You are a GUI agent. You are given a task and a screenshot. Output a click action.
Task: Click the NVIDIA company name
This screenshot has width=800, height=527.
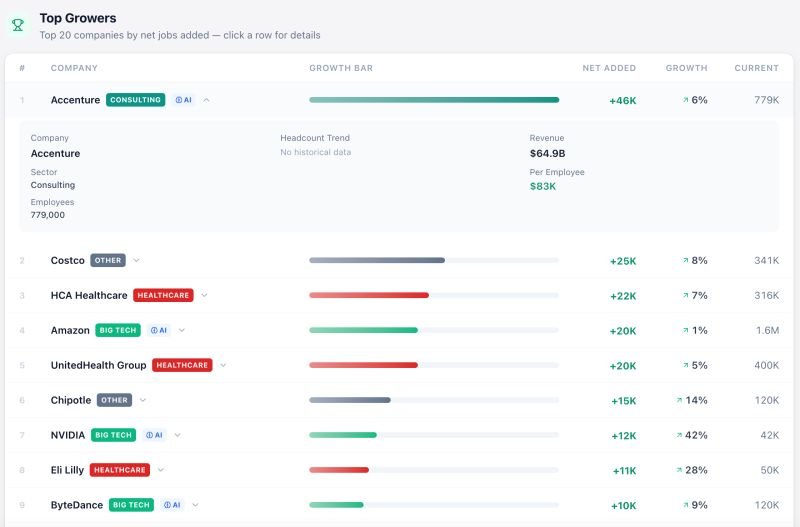point(68,435)
